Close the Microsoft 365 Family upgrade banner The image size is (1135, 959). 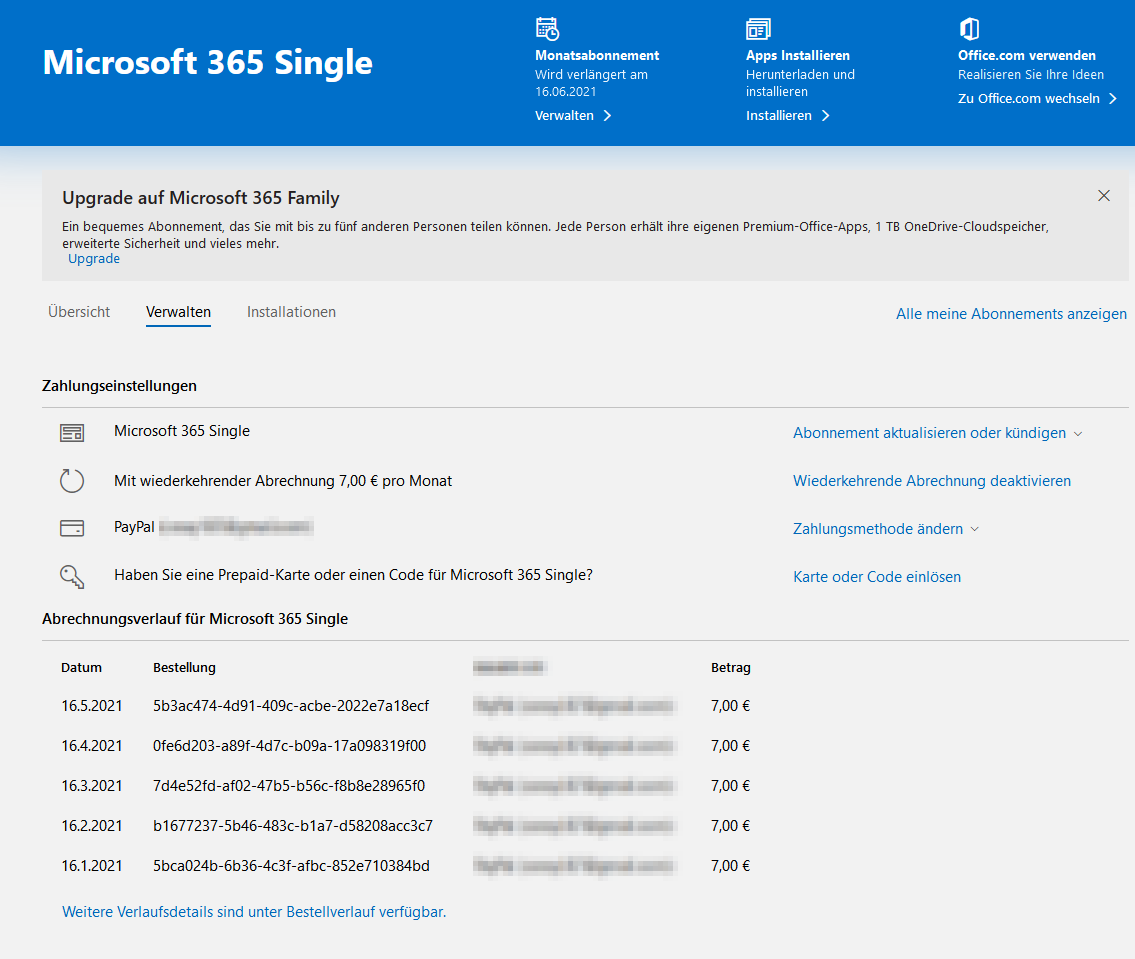tap(1104, 196)
